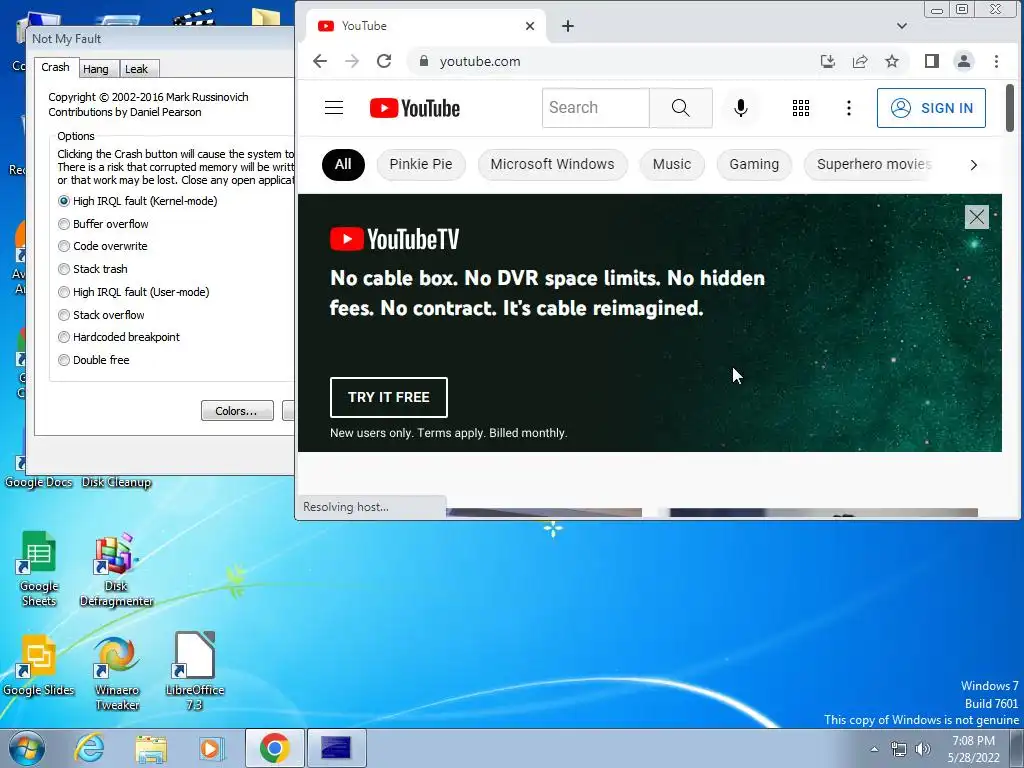1024x768 pixels.
Task: Open YouTube settings three-dot menu
Action: [x=849, y=108]
